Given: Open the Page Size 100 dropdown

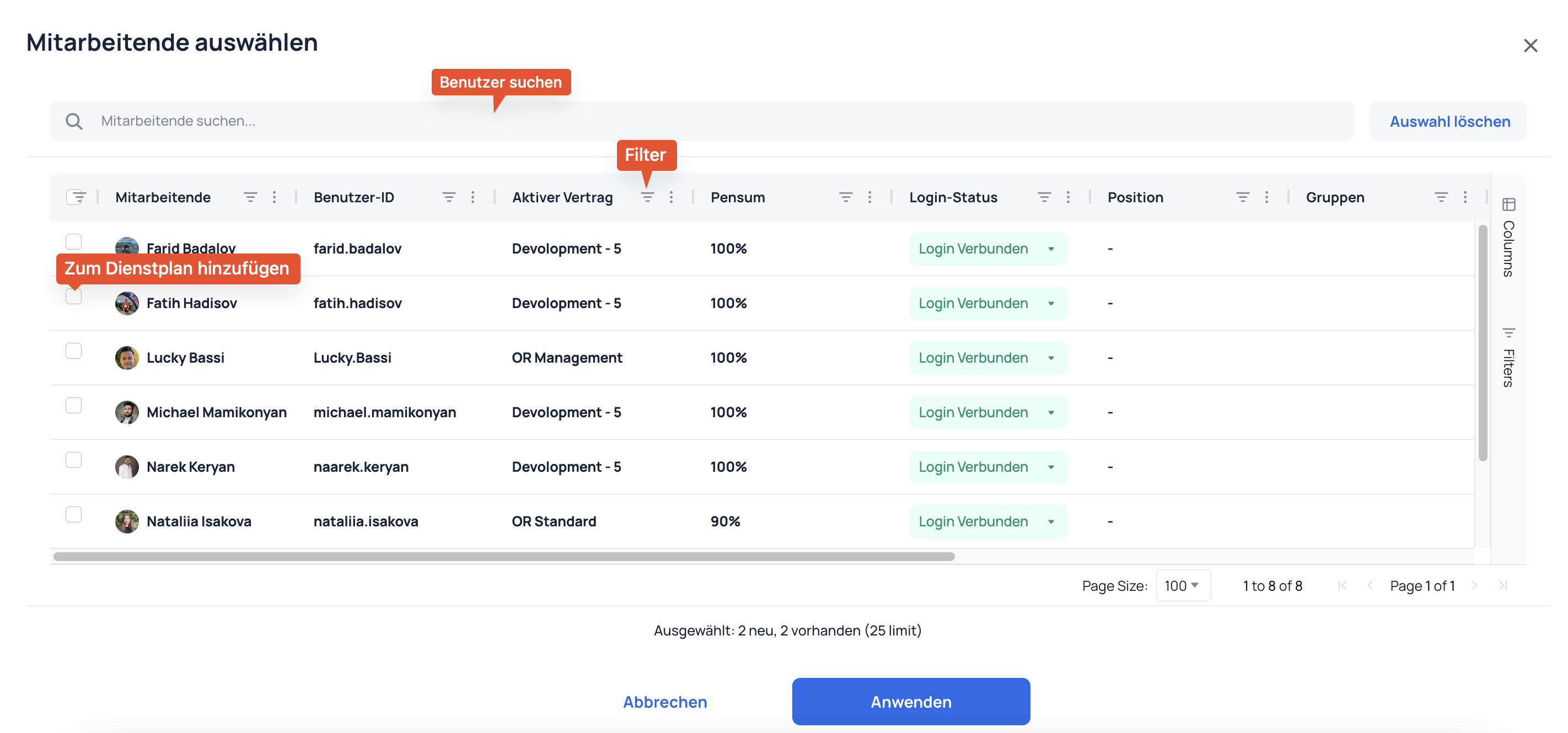Looking at the screenshot, I should (x=1183, y=586).
